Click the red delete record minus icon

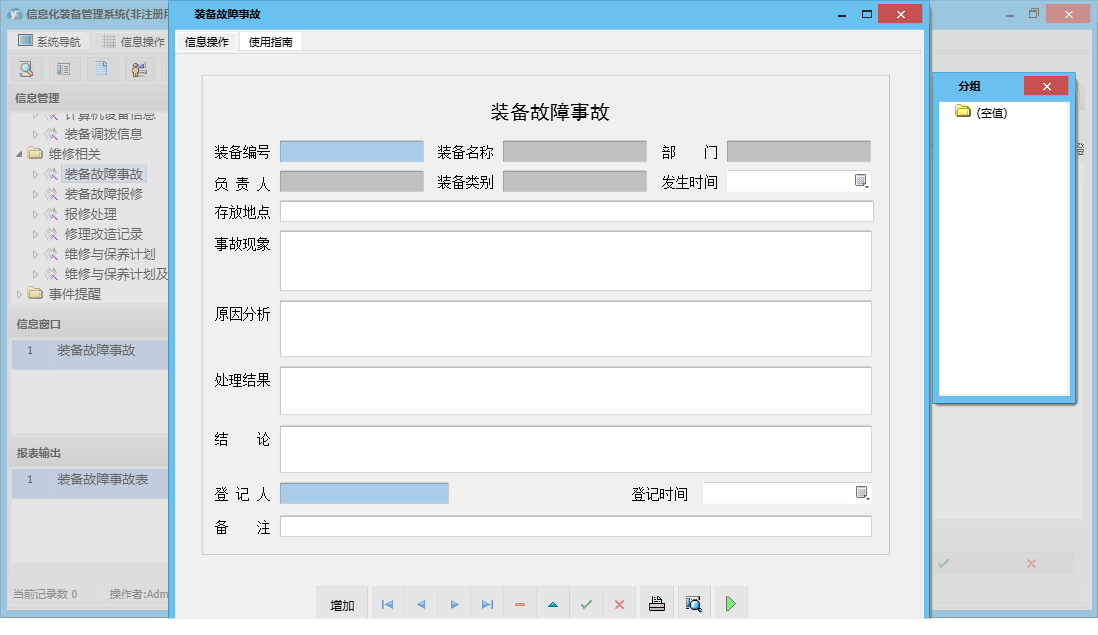[x=520, y=602]
